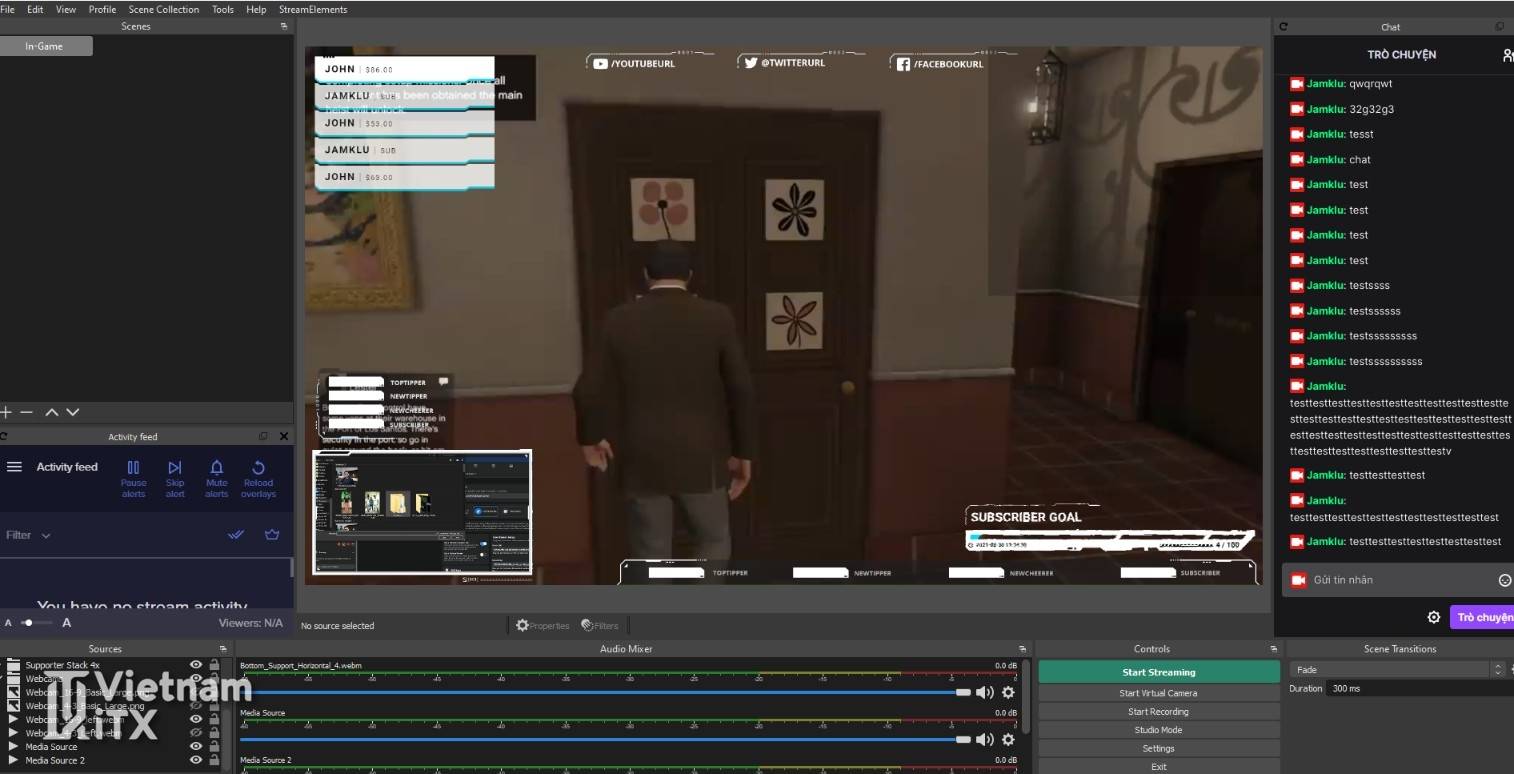Show the hidden Webcam_4-3_Basic_Large.png source
This screenshot has width=1514, height=774.
[x=196, y=705]
